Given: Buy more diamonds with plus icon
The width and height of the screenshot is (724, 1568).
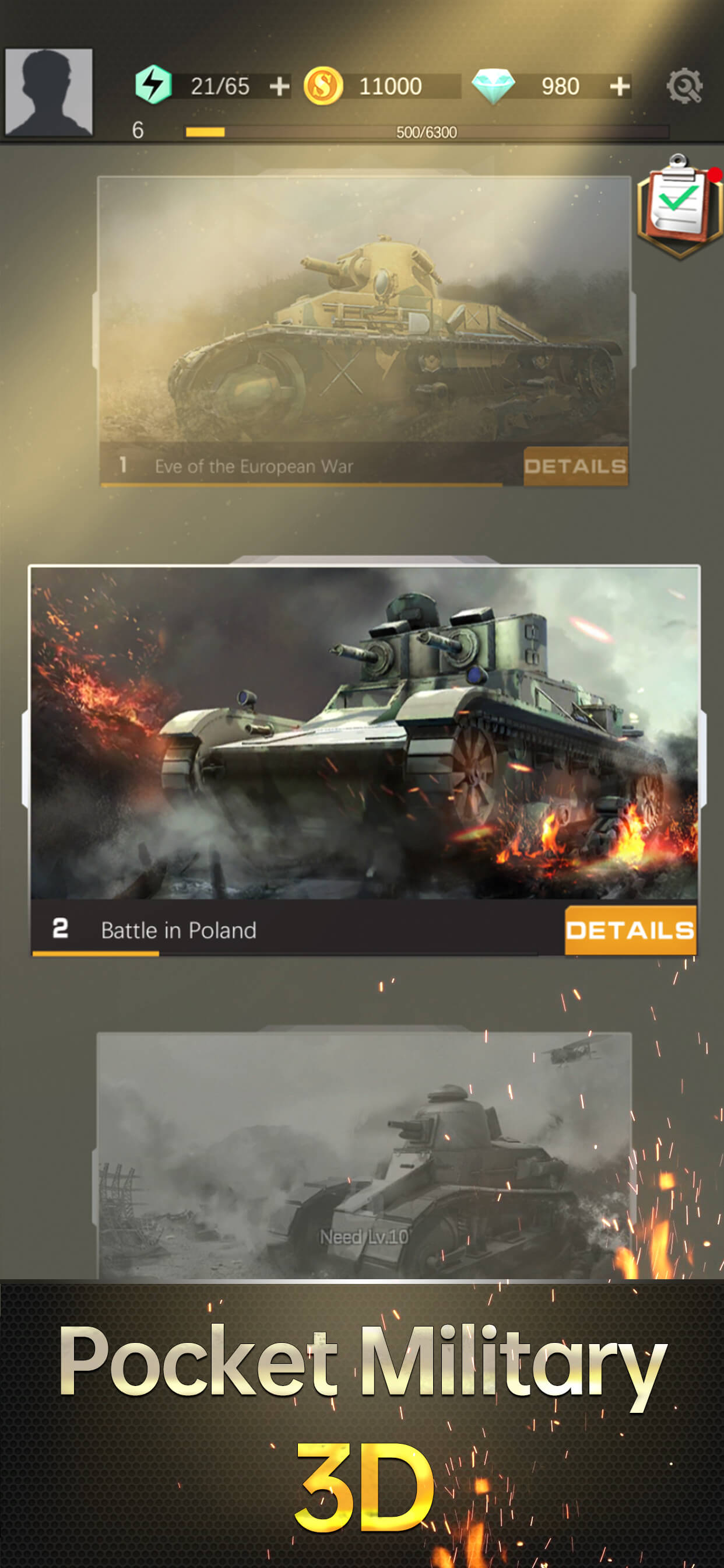Looking at the screenshot, I should 619,86.
